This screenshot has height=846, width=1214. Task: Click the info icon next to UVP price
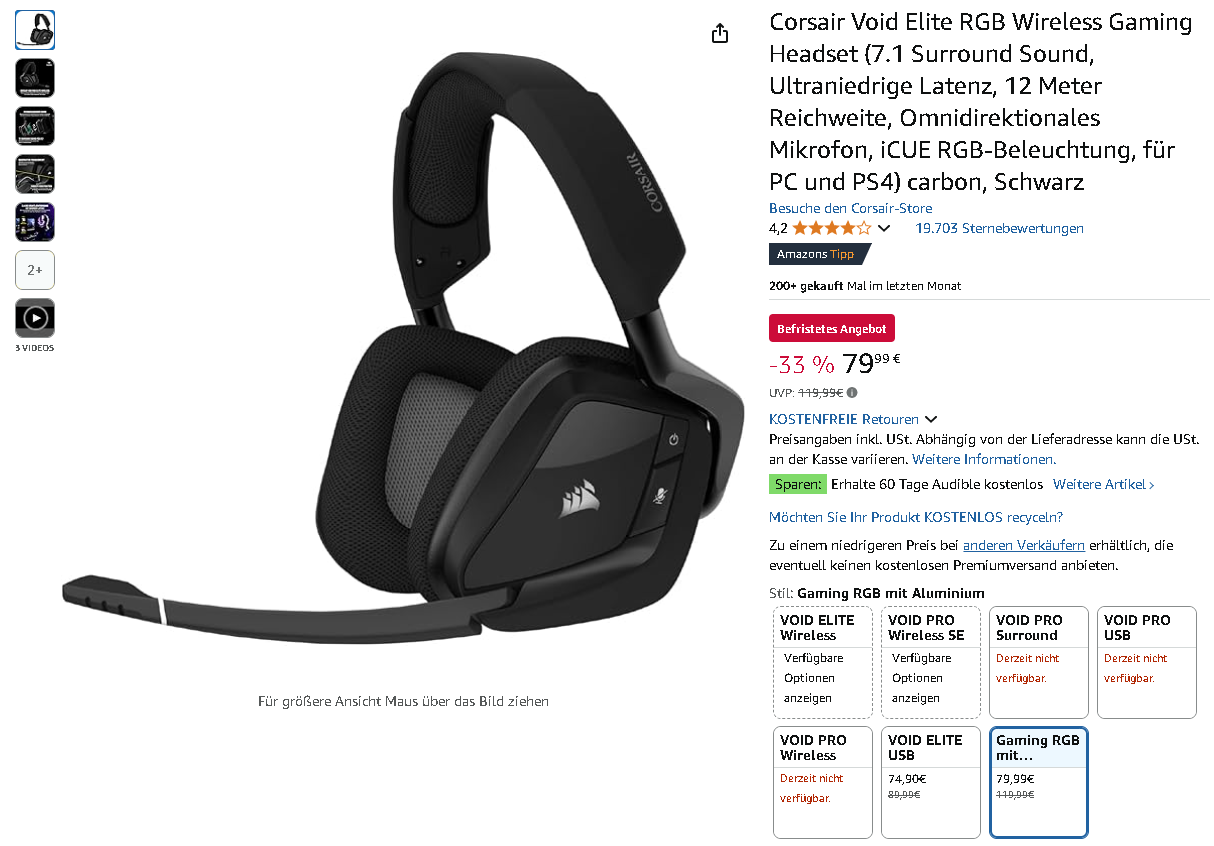point(852,393)
